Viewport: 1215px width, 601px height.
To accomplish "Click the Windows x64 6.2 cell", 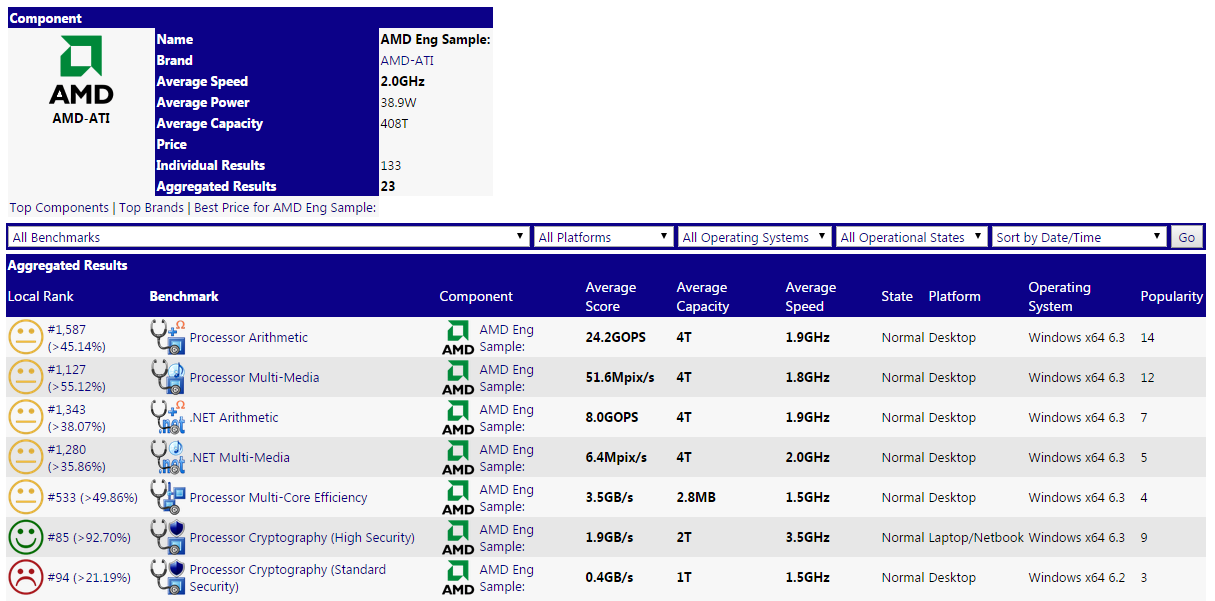I will pos(1077,577).
